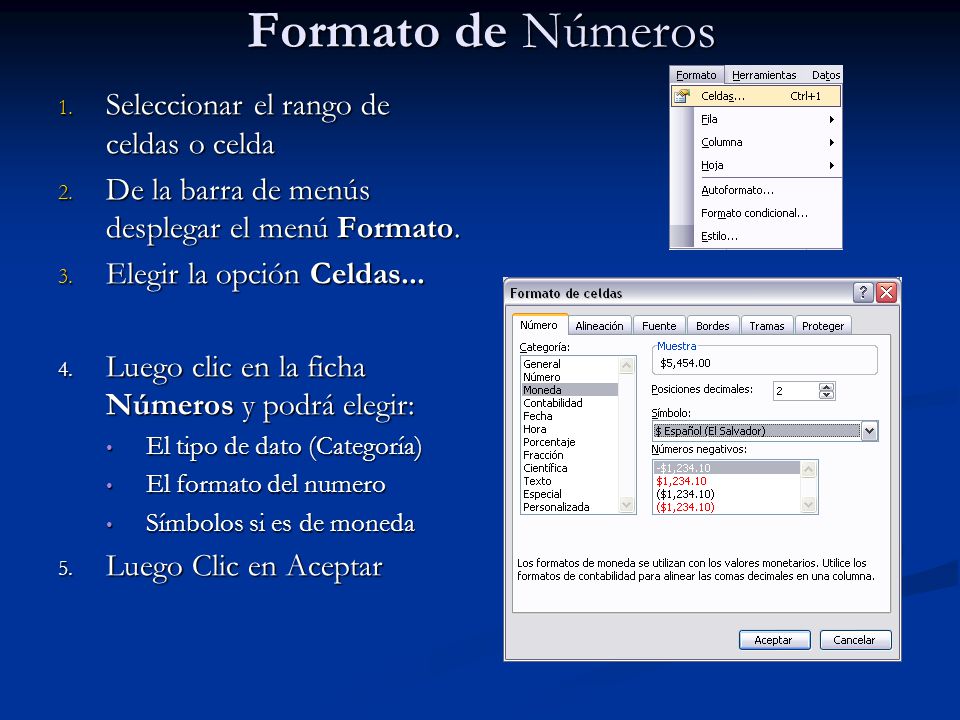This screenshot has width=960, height=720.
Task: Choose Celdas... from the Formato menu
Action: (756, 96)
